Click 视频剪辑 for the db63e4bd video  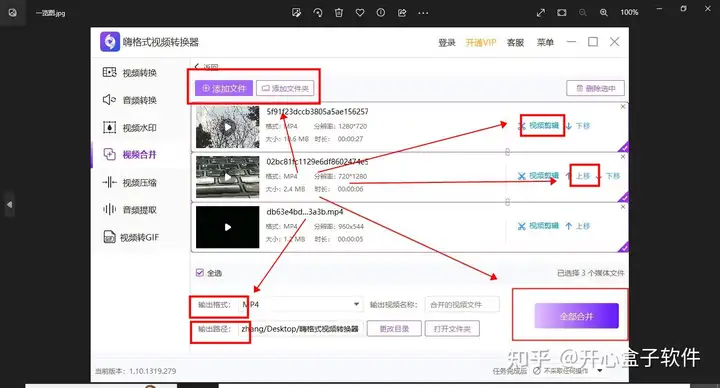(x=539, y=225)
